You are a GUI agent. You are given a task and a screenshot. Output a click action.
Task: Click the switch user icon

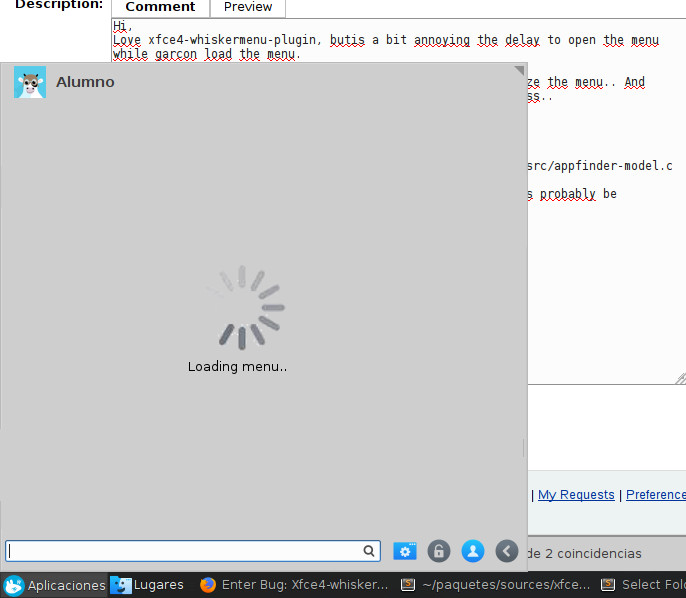pyautogui.click(x=473, y=551)
